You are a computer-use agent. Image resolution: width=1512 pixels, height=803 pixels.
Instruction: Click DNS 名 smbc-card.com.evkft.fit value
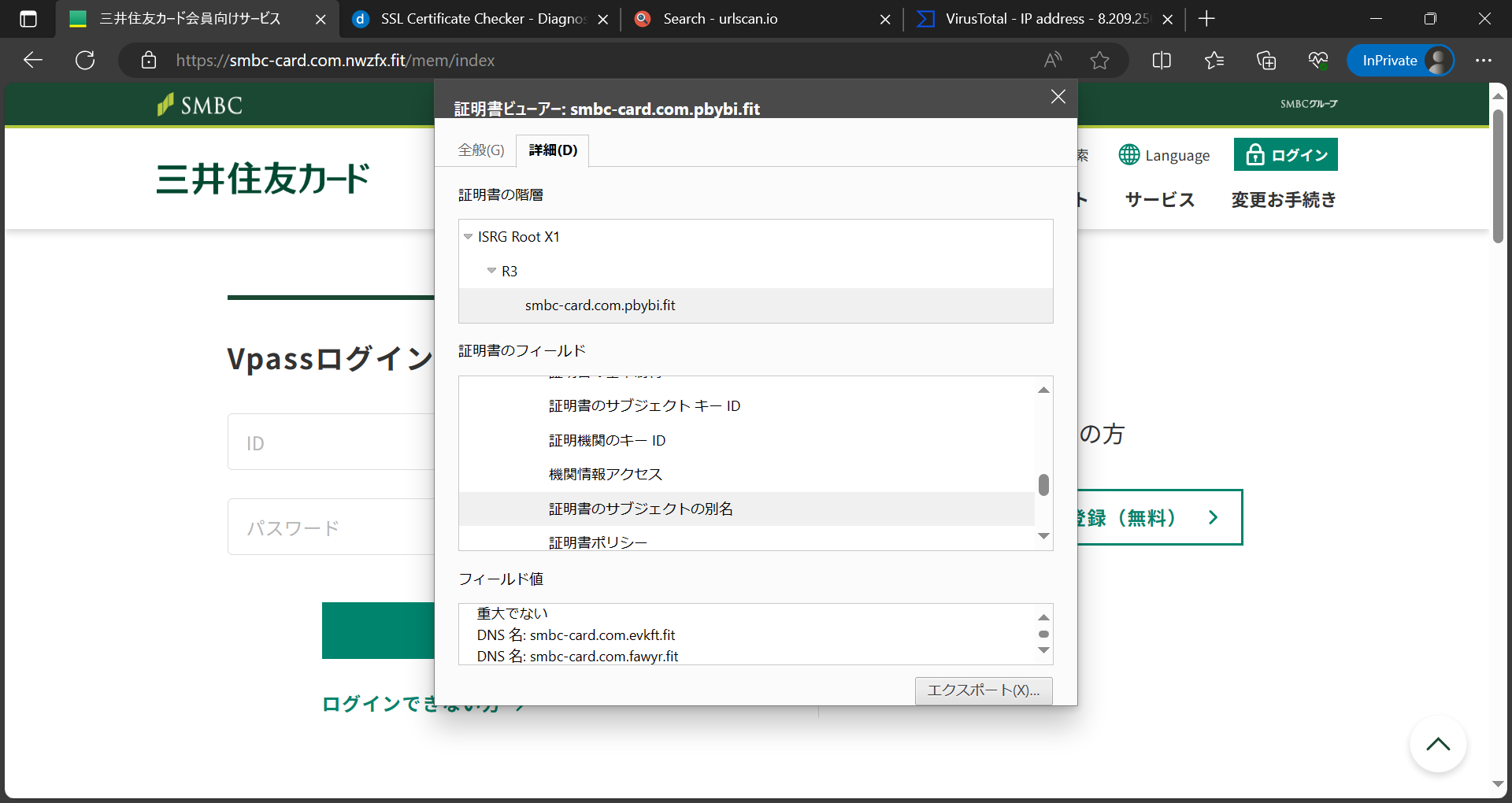click(x=576, y=635)
